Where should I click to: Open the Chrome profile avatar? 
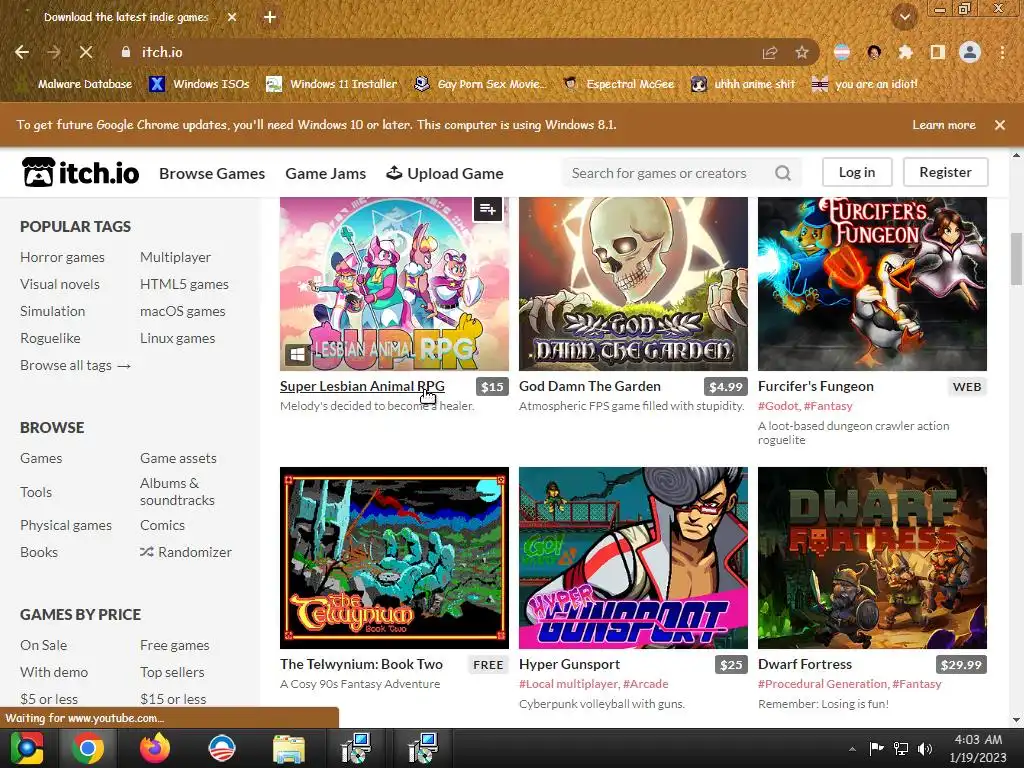[970, 52]
